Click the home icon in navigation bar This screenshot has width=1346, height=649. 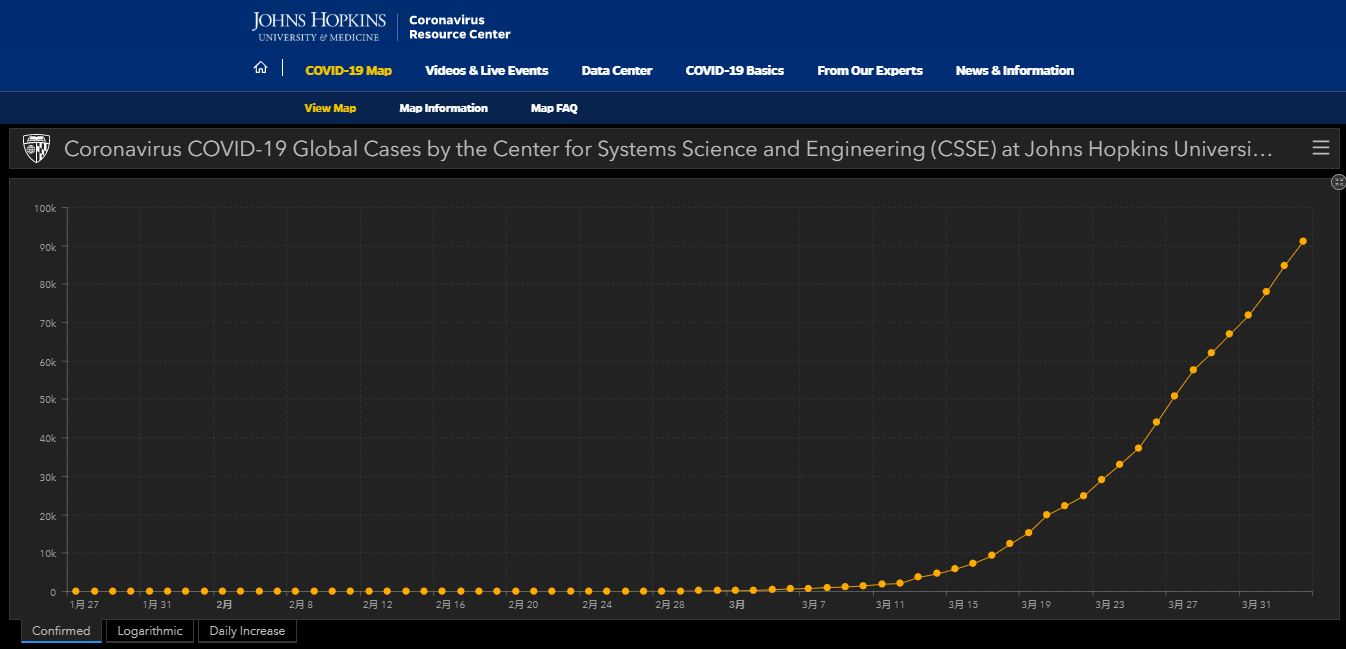click(260, 68)
